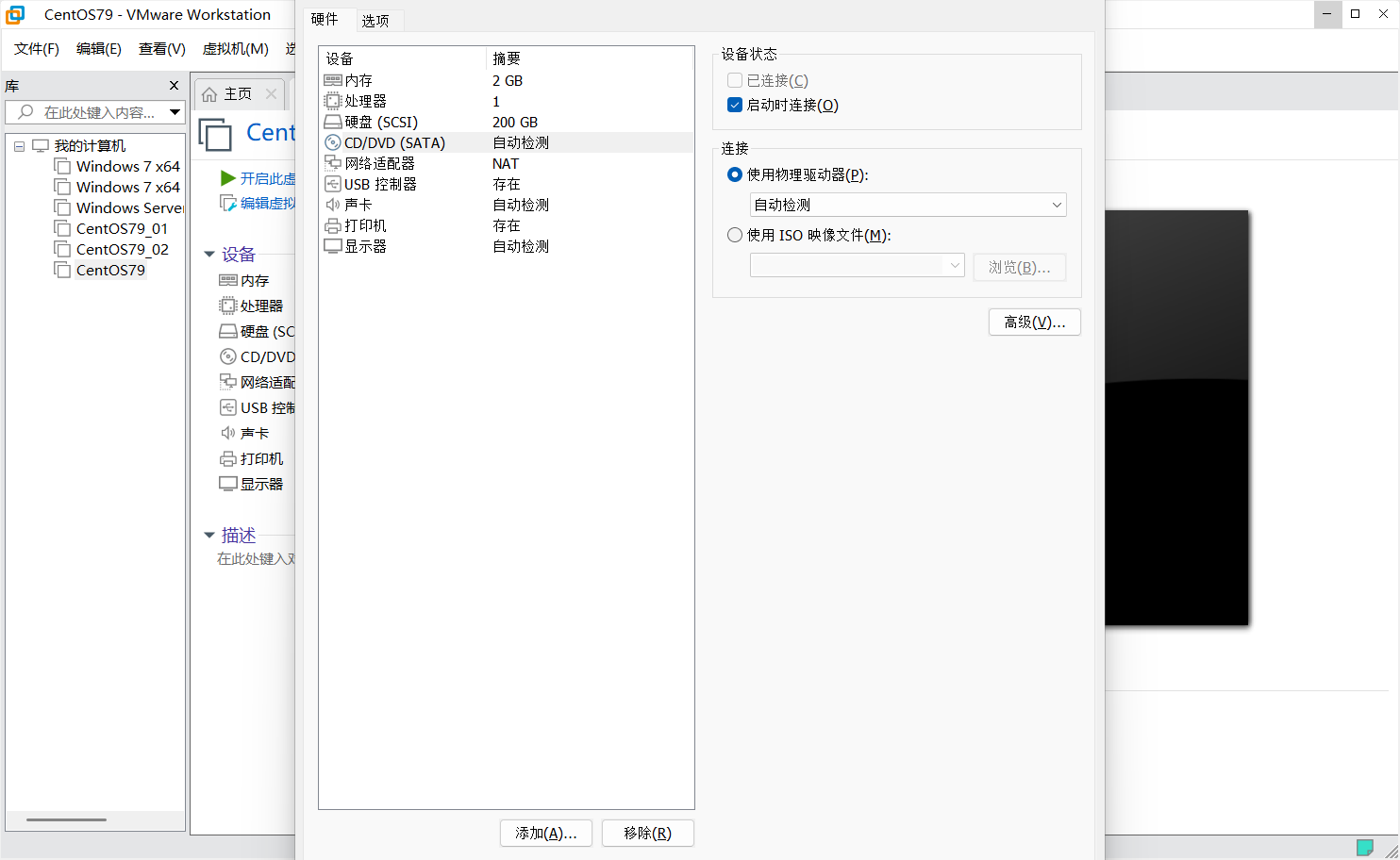Click the library panel horizontal scrollbar
This screenshot has width=1400, height=860.
(66, 819)
